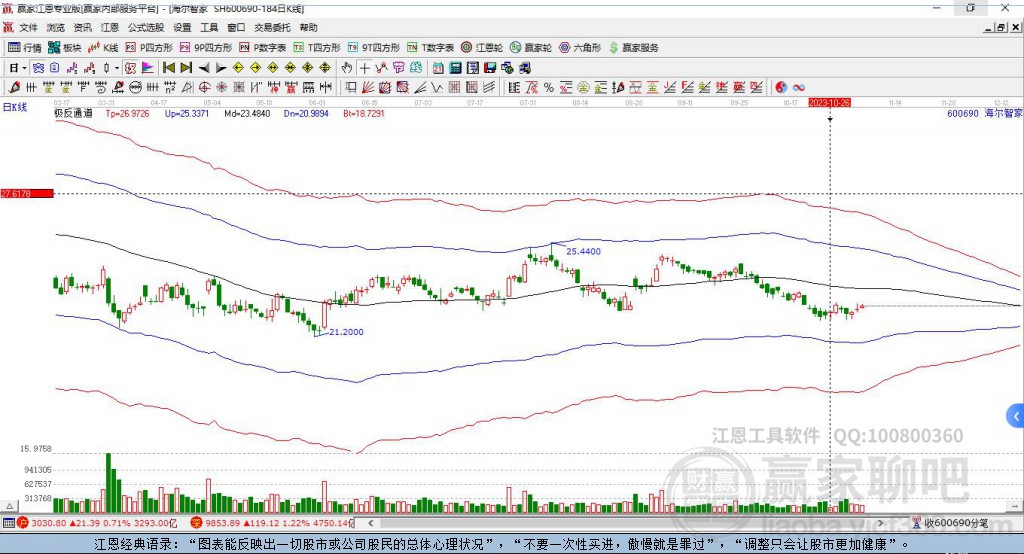Open the 江恩轮 Gann wheel

481,48
